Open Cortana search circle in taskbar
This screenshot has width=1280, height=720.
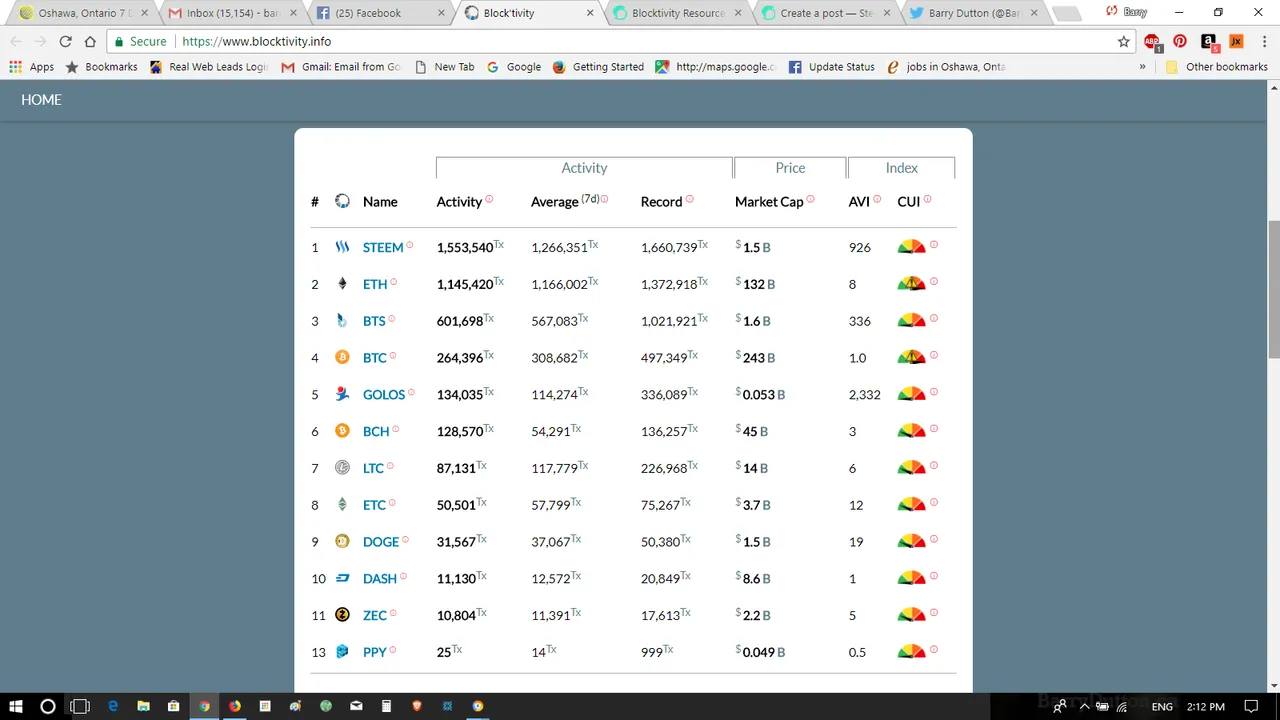tap(47, 706)
